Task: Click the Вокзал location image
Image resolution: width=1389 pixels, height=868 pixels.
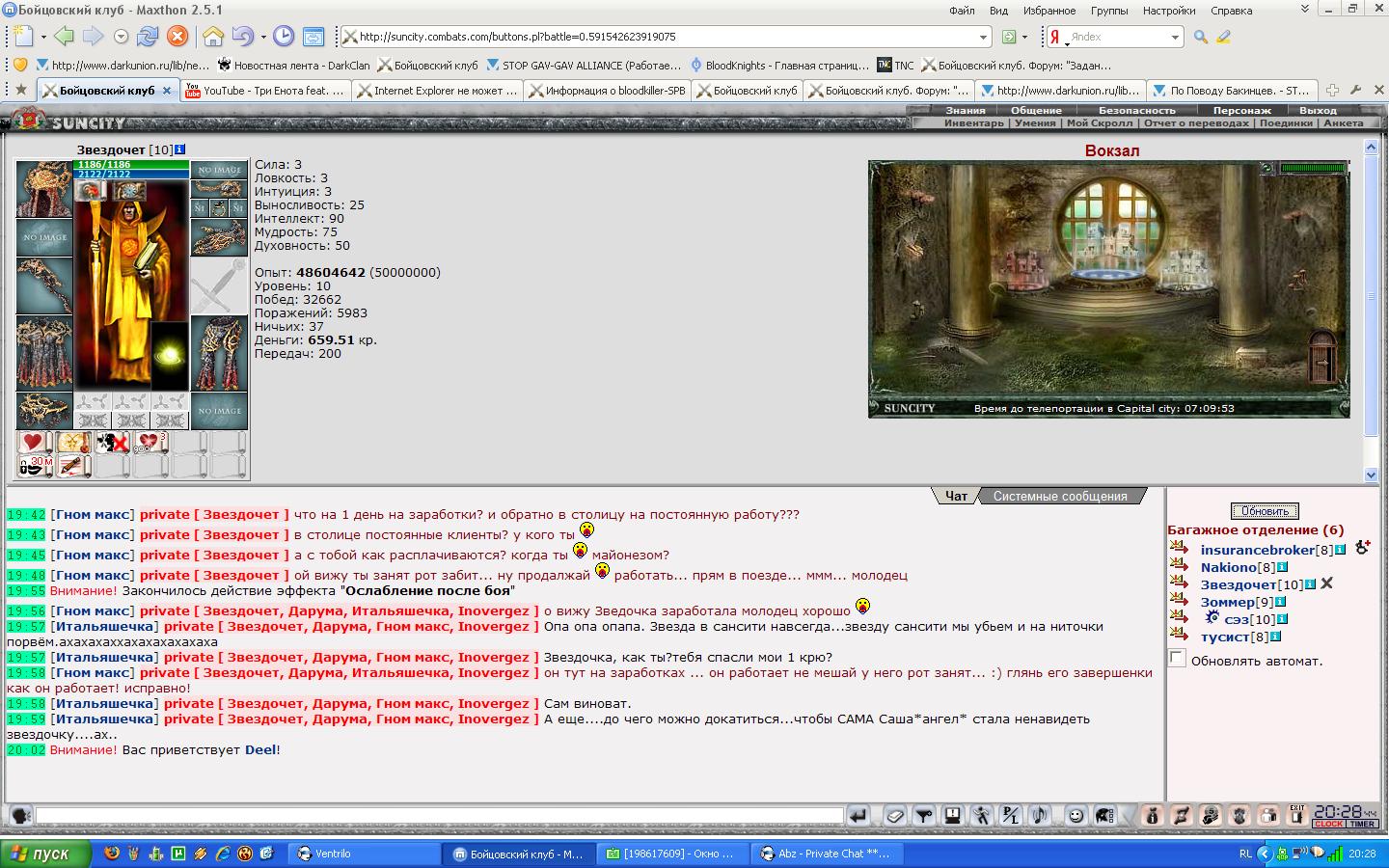Action: (1108, 287)
